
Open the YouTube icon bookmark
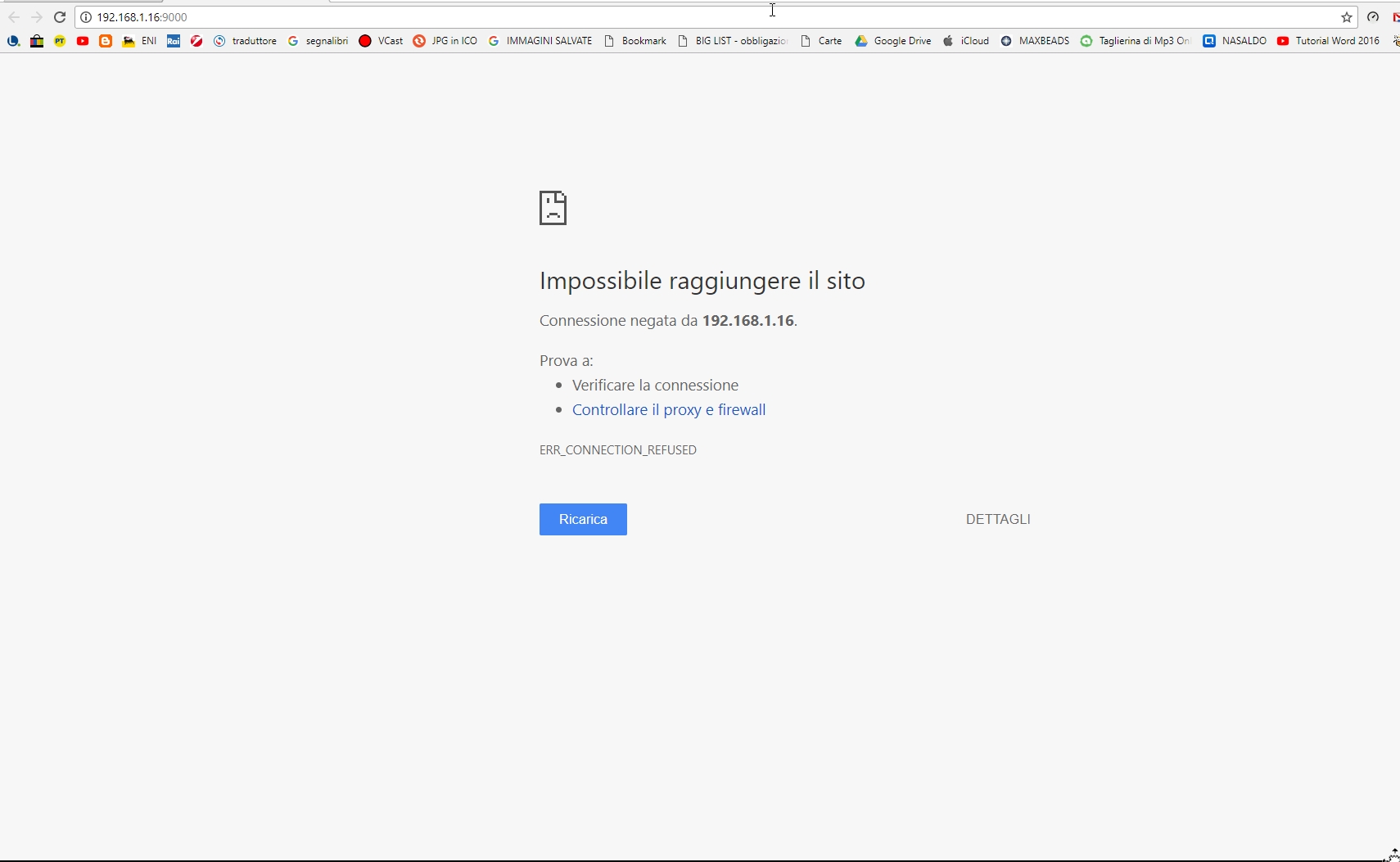83,41
